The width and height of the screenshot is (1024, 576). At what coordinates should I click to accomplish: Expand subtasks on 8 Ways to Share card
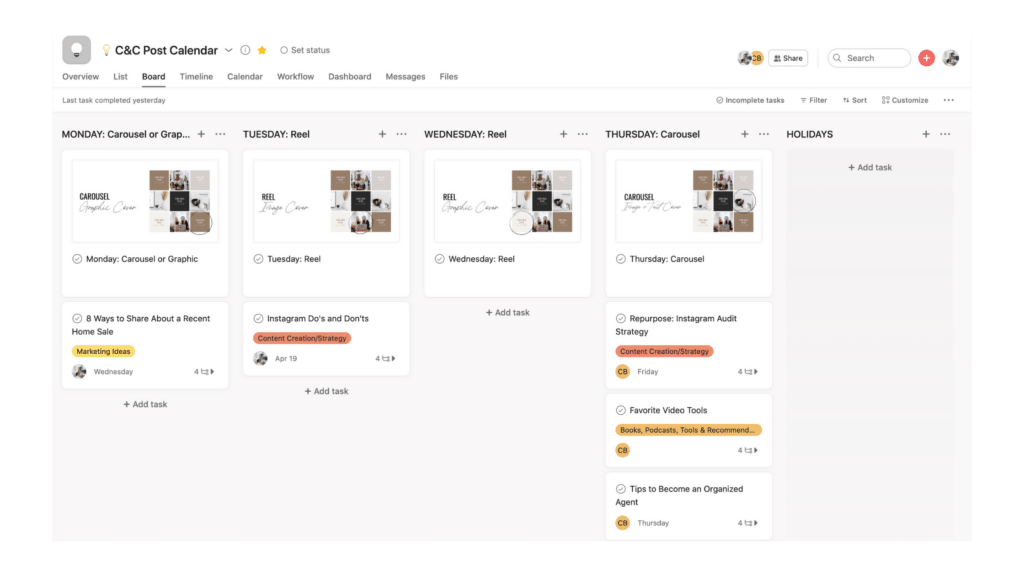click(x=204, y=372)
